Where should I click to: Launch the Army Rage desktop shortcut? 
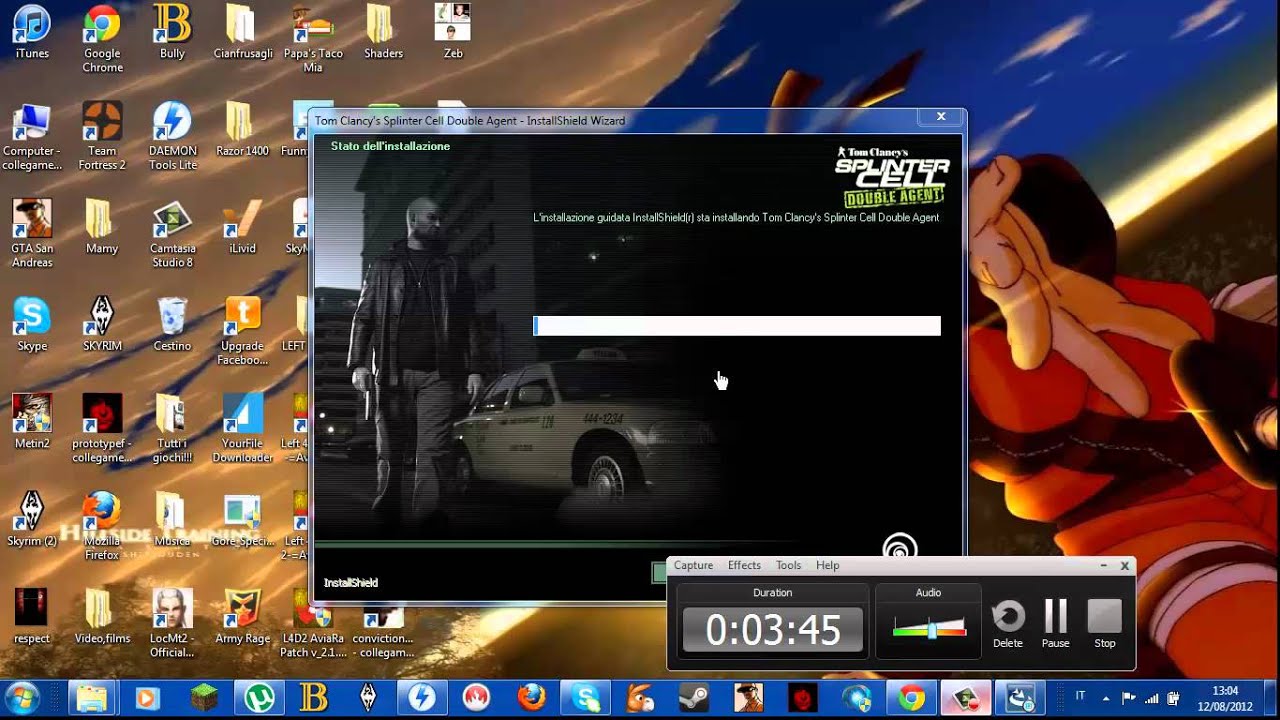click(242, 616)
